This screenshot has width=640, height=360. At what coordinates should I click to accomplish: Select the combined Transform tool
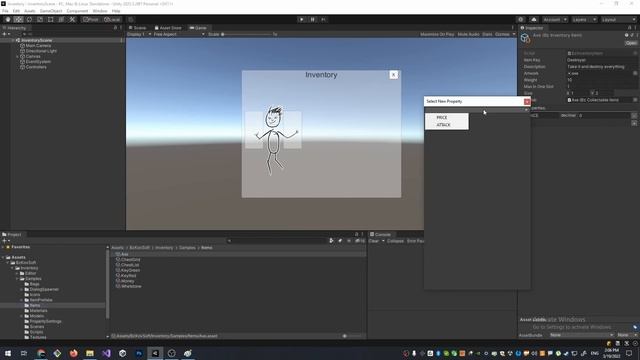point(61,19)
